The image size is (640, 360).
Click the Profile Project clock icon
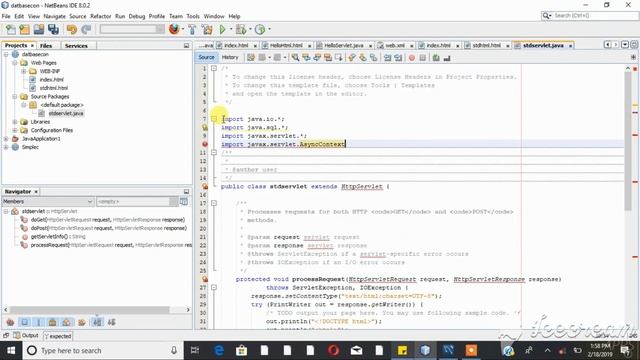tap(260, 29)
